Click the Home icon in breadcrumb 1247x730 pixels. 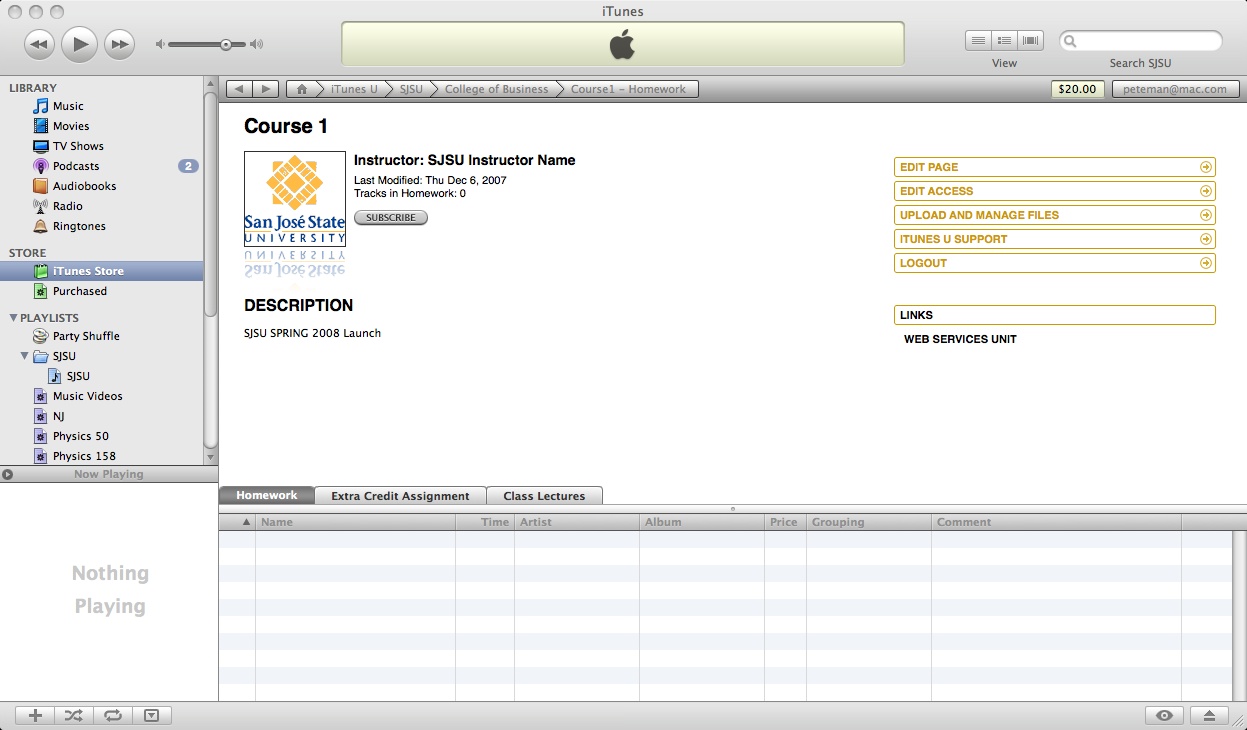[302, 89]
